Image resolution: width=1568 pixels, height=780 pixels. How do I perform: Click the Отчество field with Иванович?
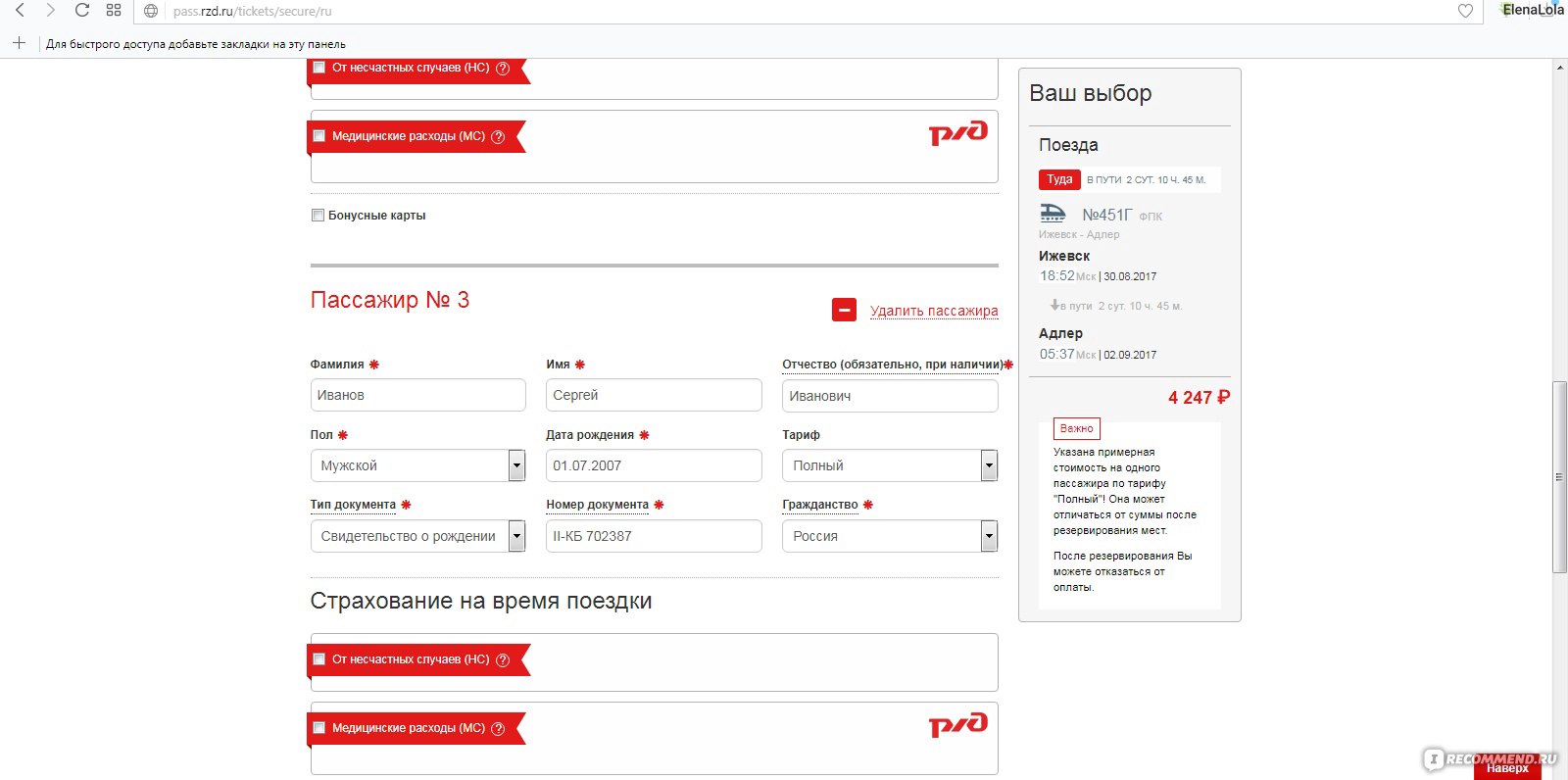pos(890,396)
